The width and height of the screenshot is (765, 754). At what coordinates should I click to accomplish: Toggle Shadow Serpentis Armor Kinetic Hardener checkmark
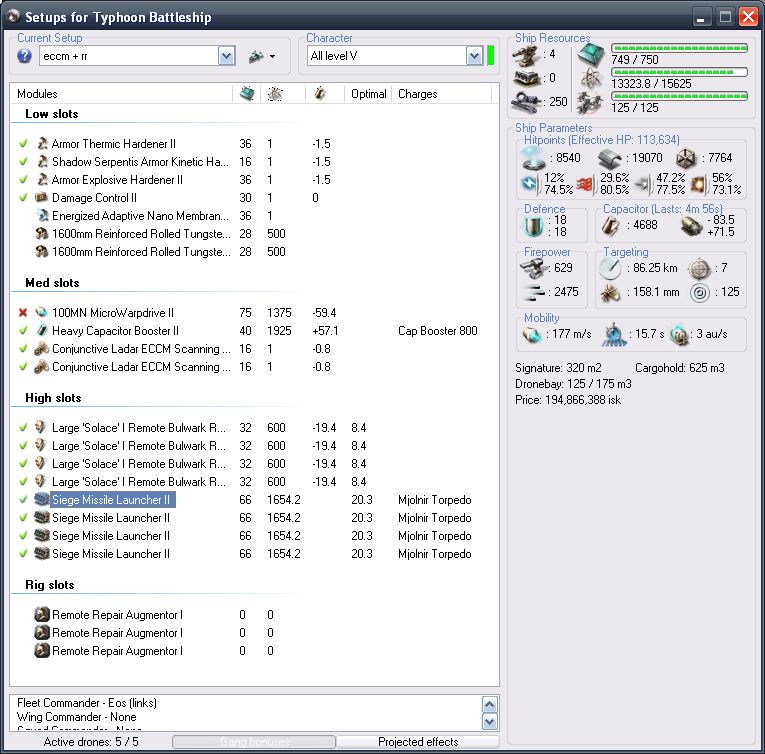tap(23, 162)
